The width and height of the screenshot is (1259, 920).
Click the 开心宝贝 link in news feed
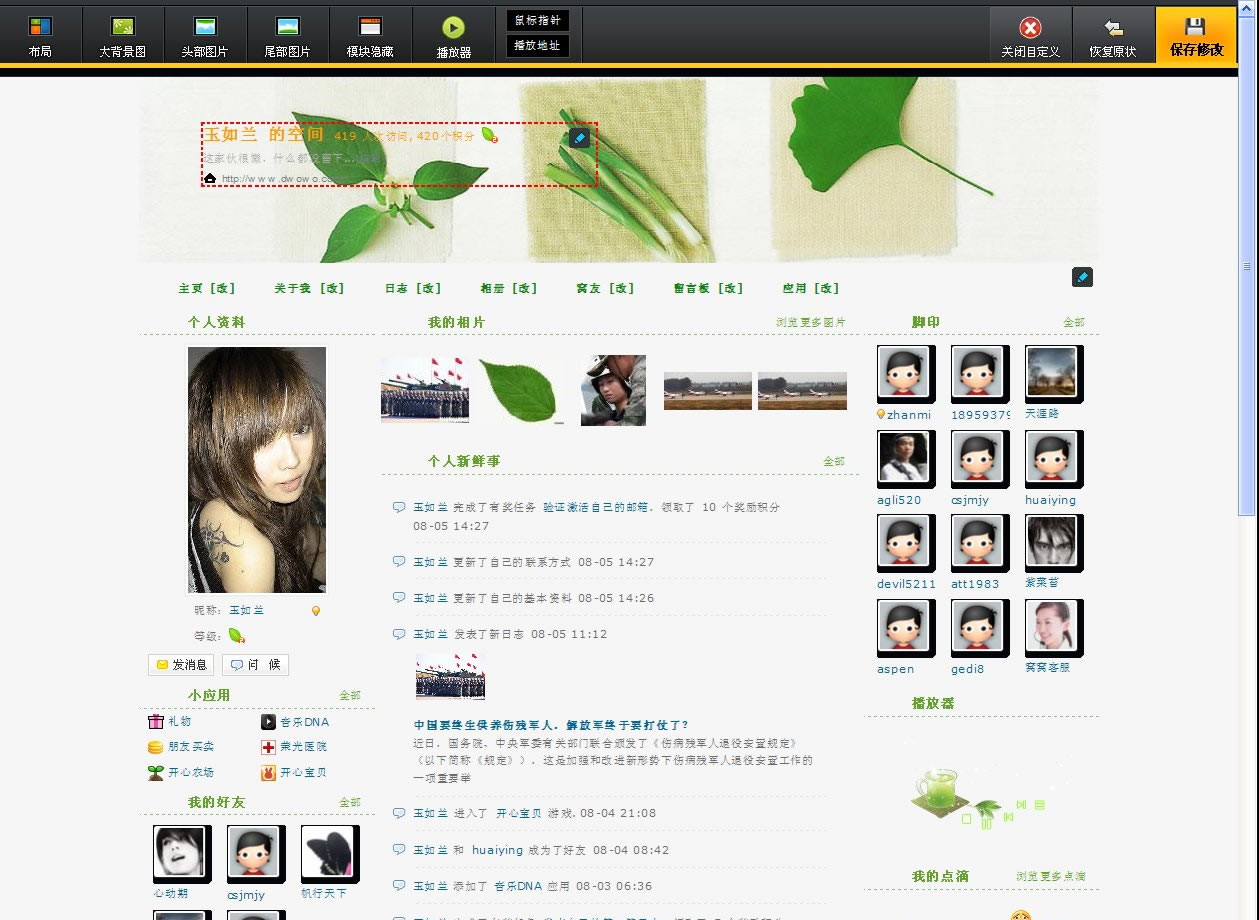click(x=518, y=813)
